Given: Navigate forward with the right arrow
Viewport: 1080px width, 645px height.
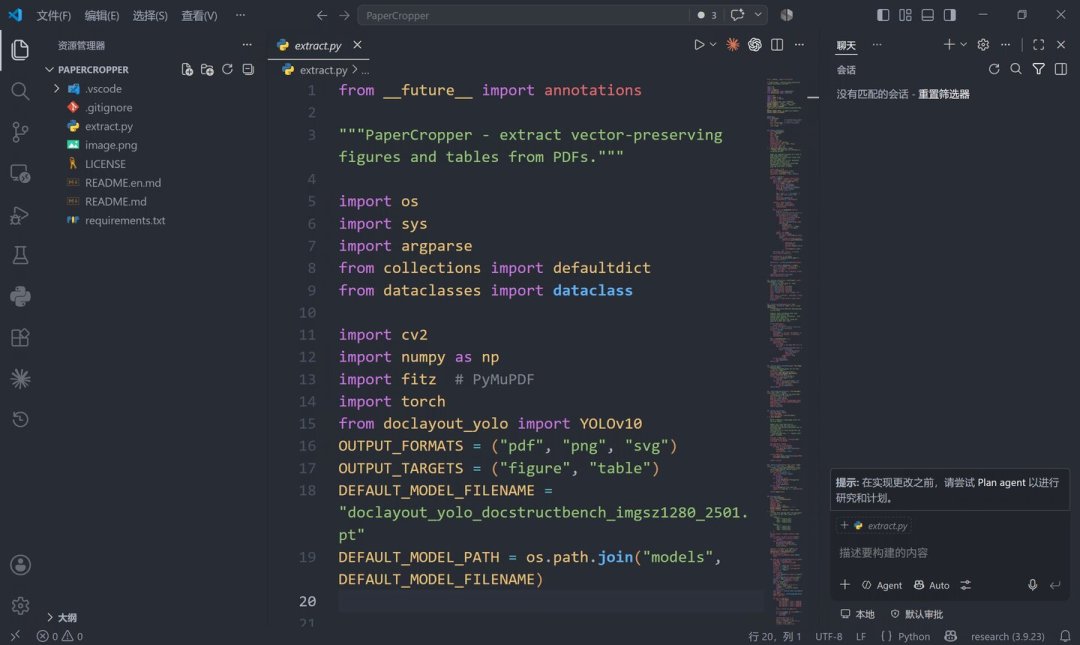Looking at the screenshot, I should point(344,15).
